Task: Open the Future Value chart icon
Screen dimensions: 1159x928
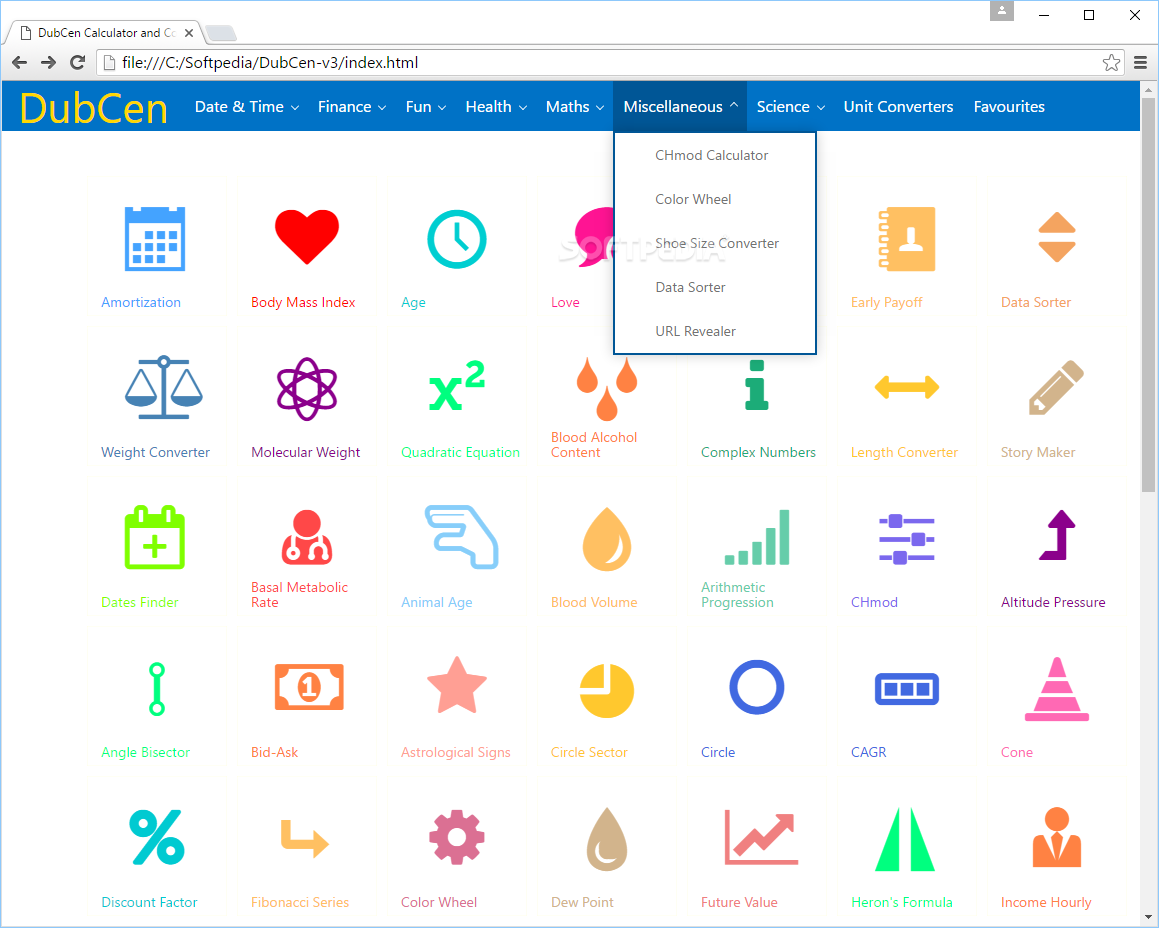Action: pos(761,837)
